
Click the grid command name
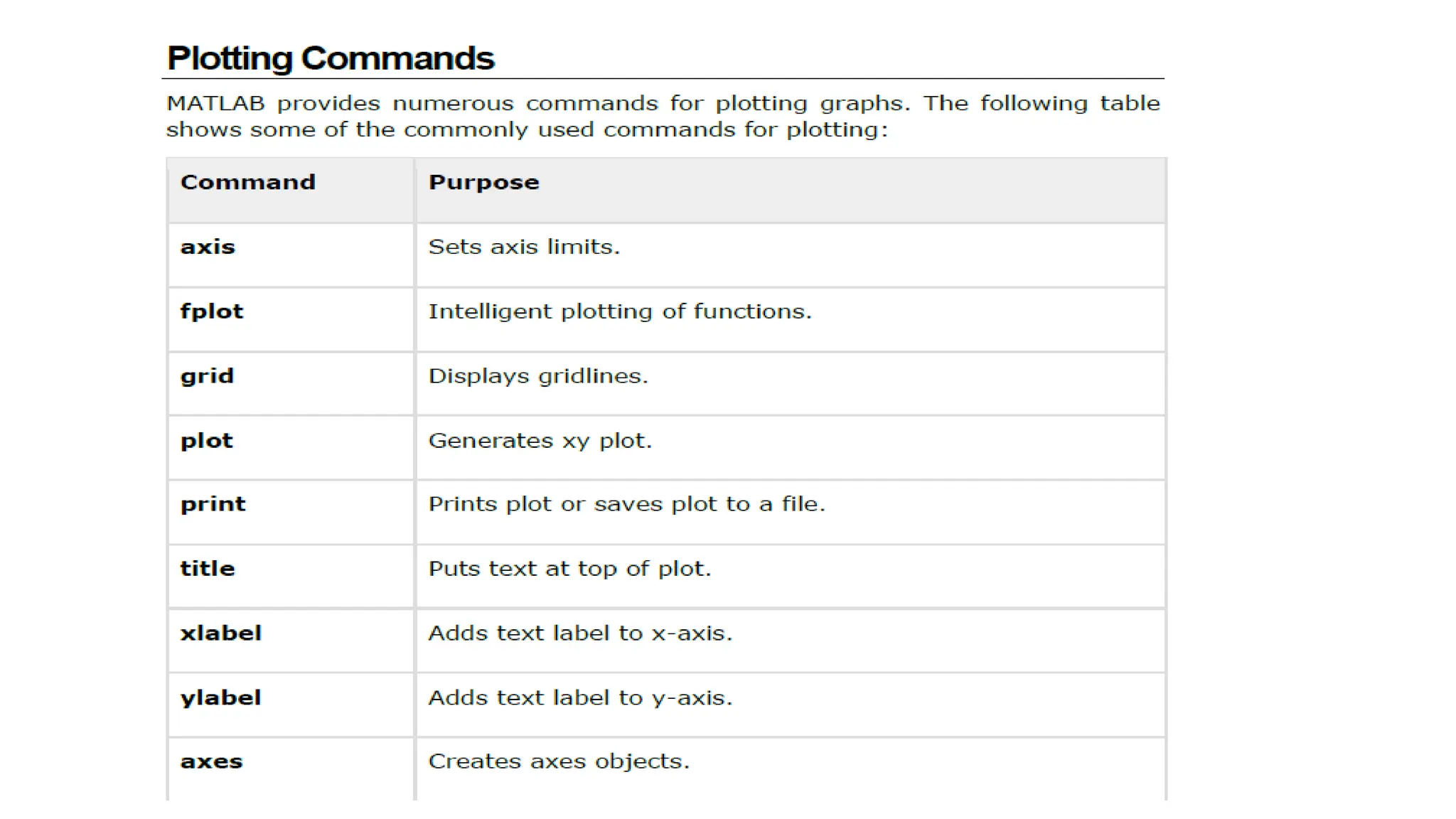207,376
